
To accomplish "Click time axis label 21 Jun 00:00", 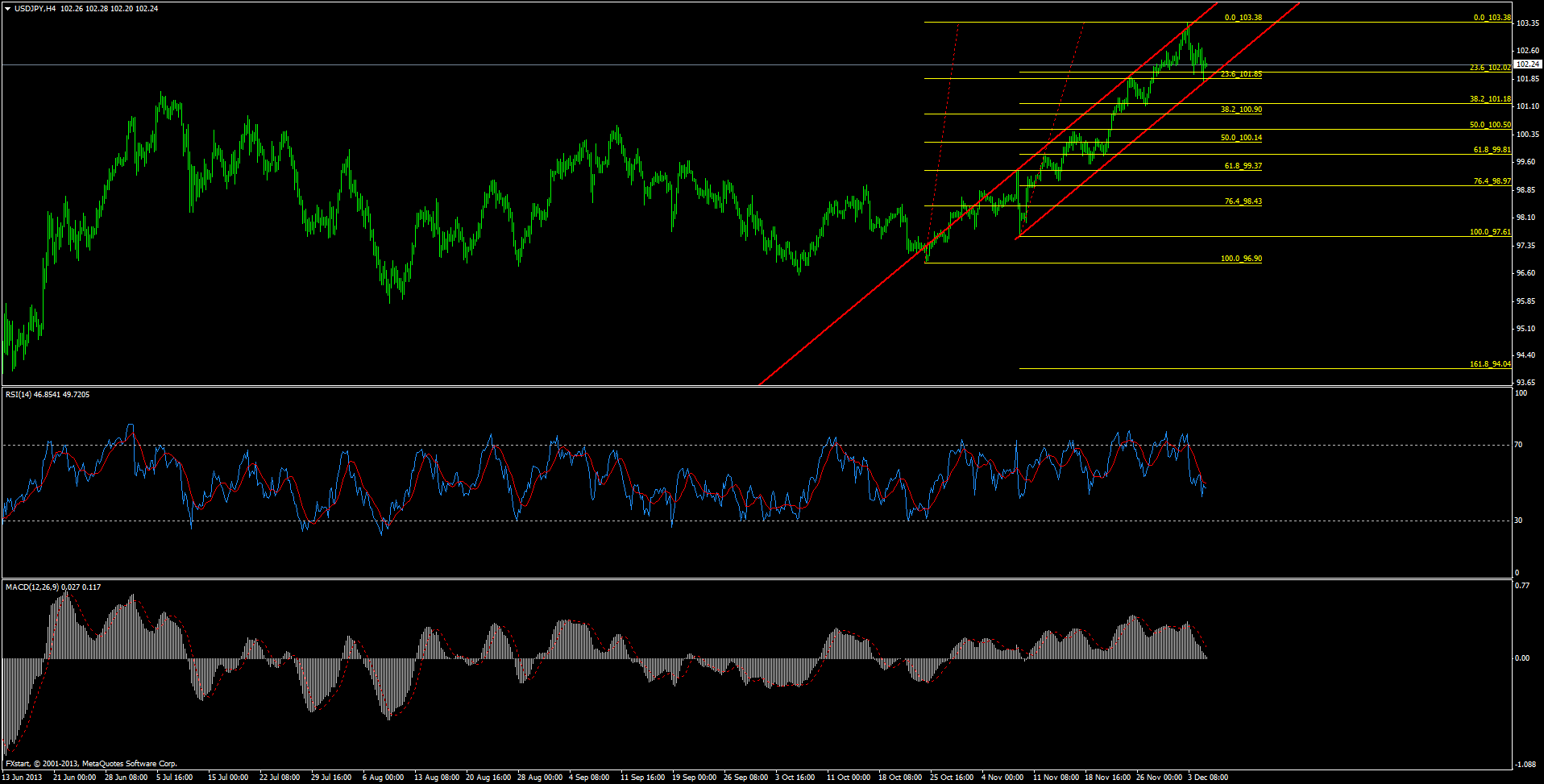I will click(74, 778).
